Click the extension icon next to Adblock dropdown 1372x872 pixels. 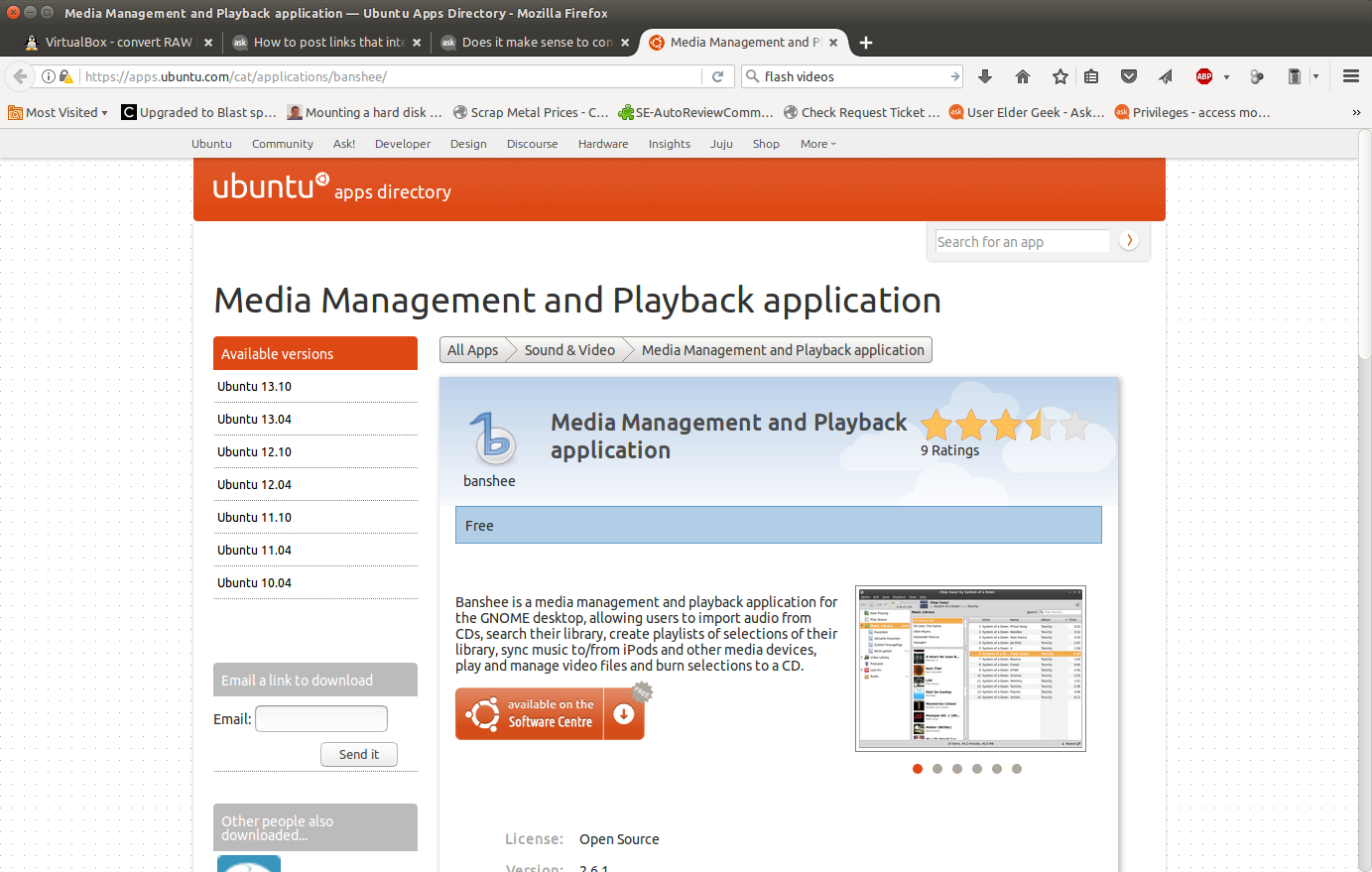click(x=1257, y=76)
